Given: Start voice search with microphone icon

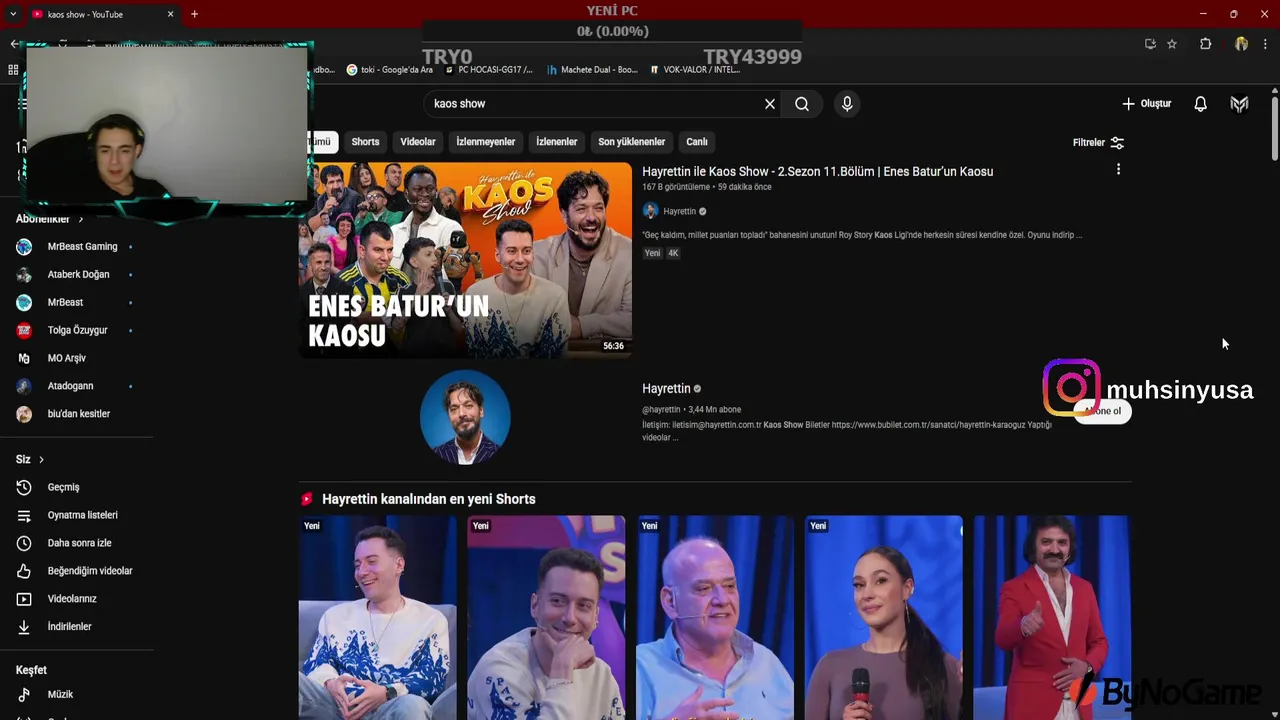Looking at the screenshot, I should (847, 104).
